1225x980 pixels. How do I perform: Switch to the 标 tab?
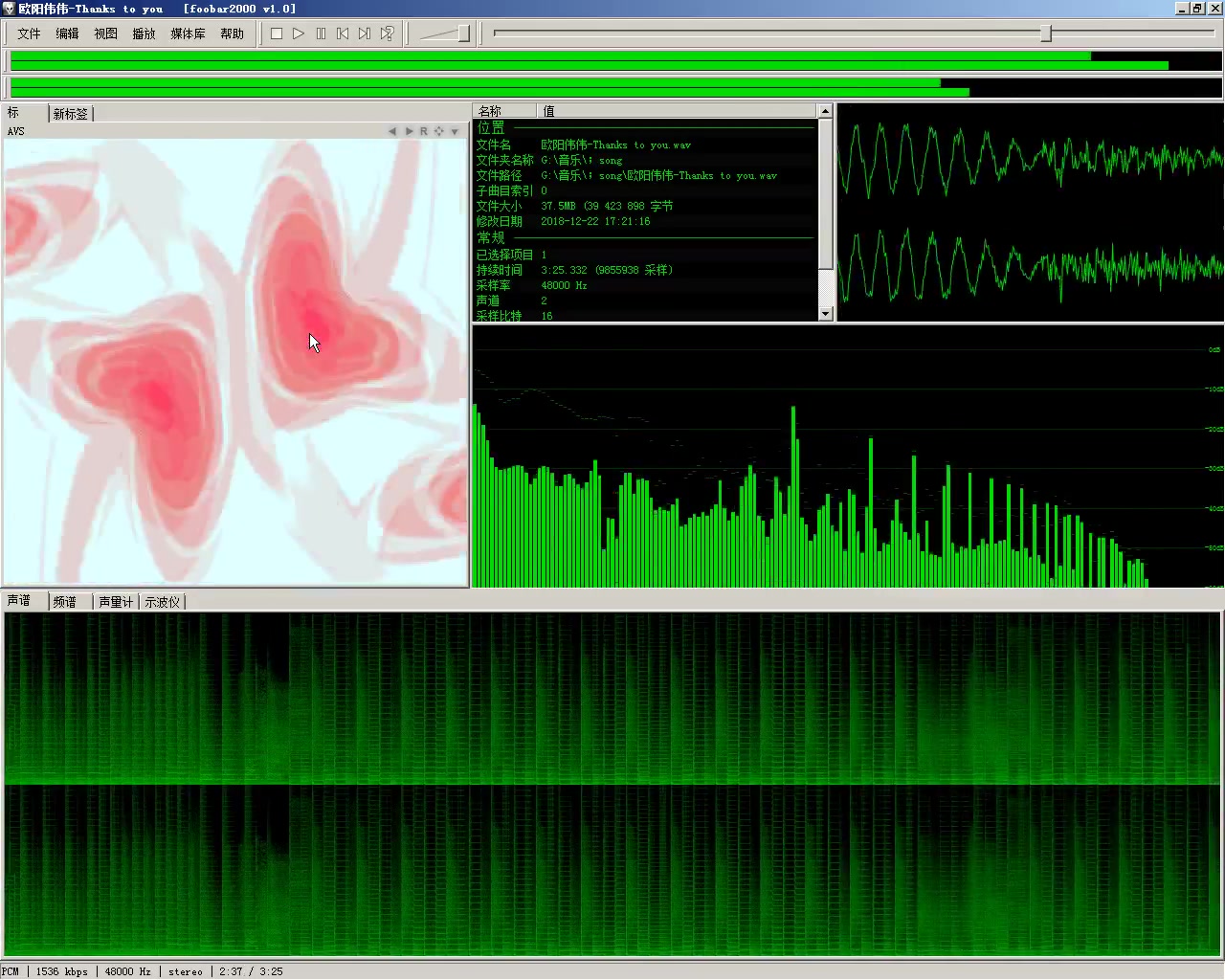(x=25, y=113)
